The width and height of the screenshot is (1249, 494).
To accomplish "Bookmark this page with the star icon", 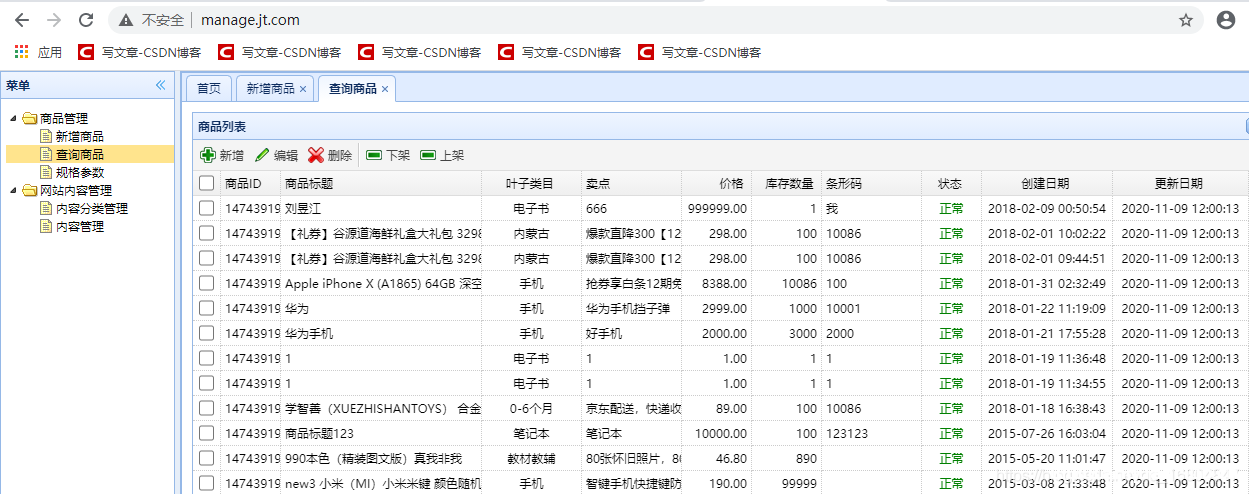I will (x=1186, y=20).
